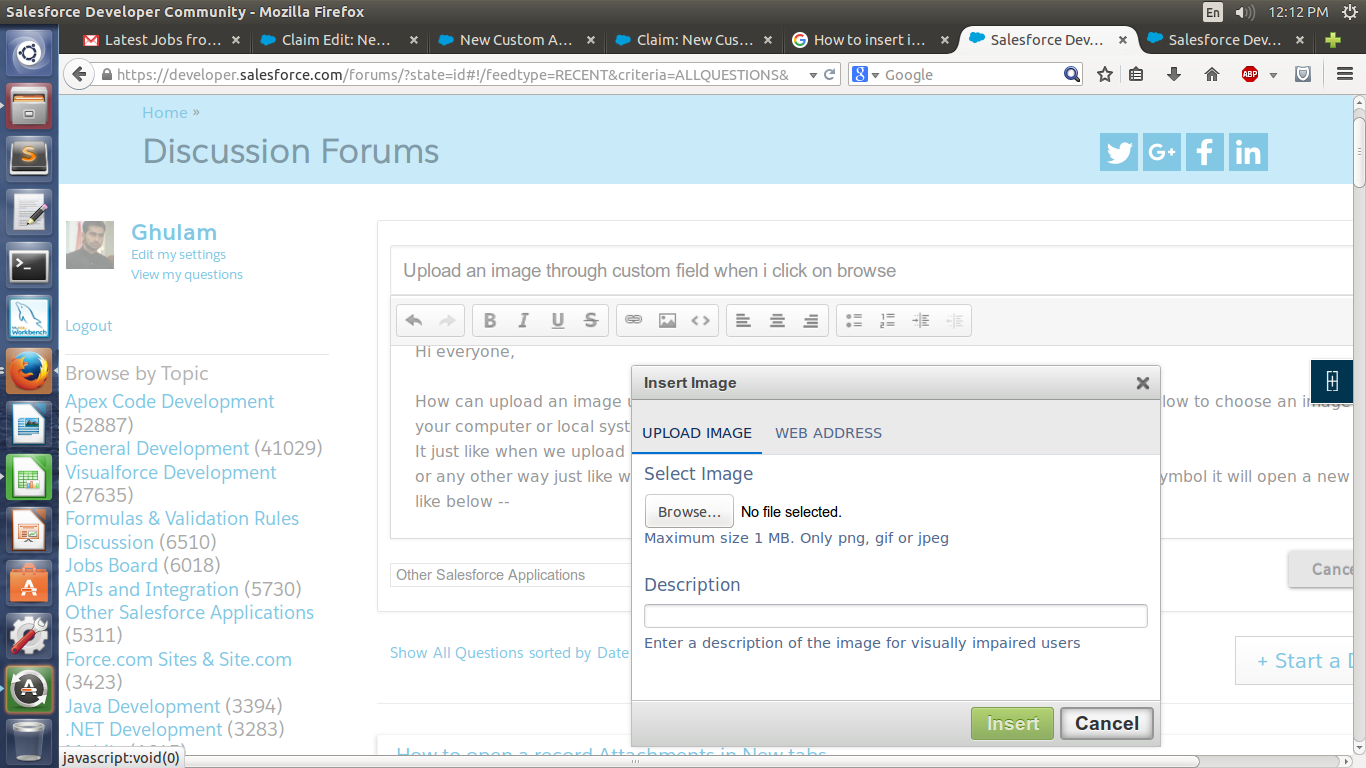Click the insert image icon in the toolbar
This screenshot has width=1366, height=768.
pos(667,320)
